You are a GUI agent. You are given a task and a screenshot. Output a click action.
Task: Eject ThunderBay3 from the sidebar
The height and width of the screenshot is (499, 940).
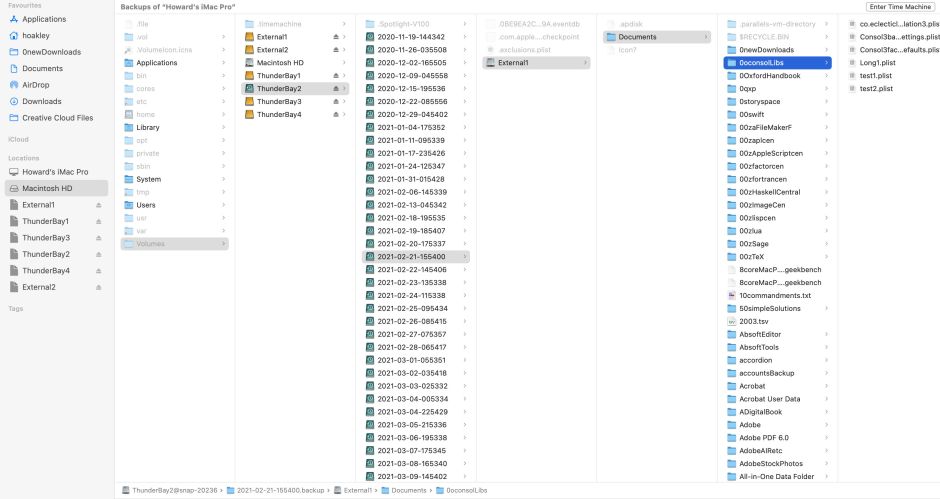pyautogui.click(x=98, y=238)
